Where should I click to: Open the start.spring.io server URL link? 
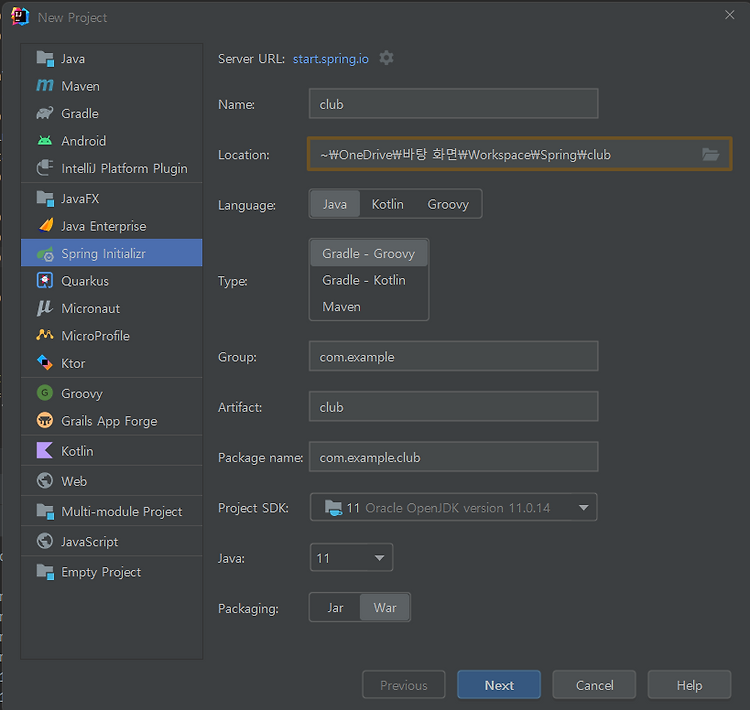[x=331, y=59]
